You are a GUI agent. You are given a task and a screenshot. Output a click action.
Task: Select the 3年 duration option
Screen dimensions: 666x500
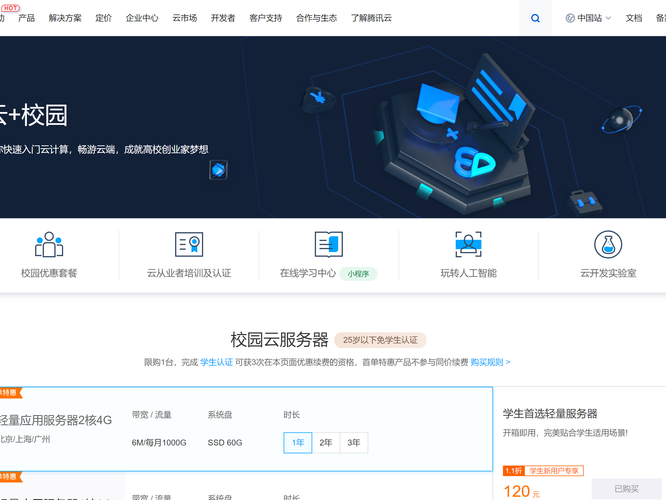click(354, 443)
